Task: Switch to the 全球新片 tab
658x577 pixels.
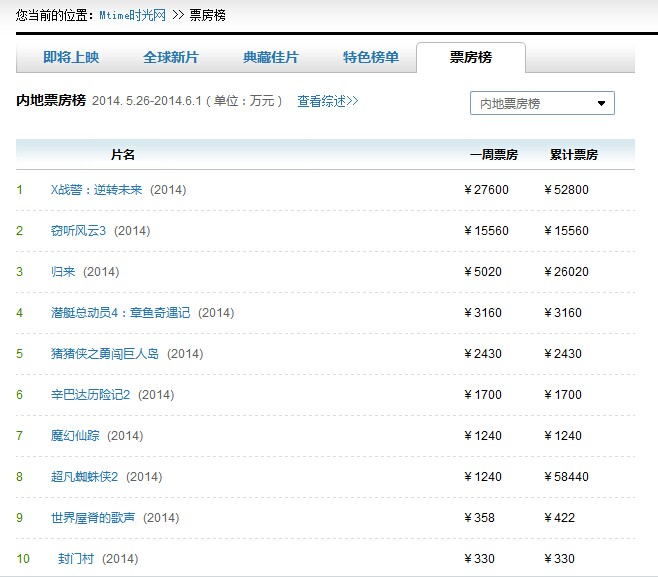Action: click(171, 58)
